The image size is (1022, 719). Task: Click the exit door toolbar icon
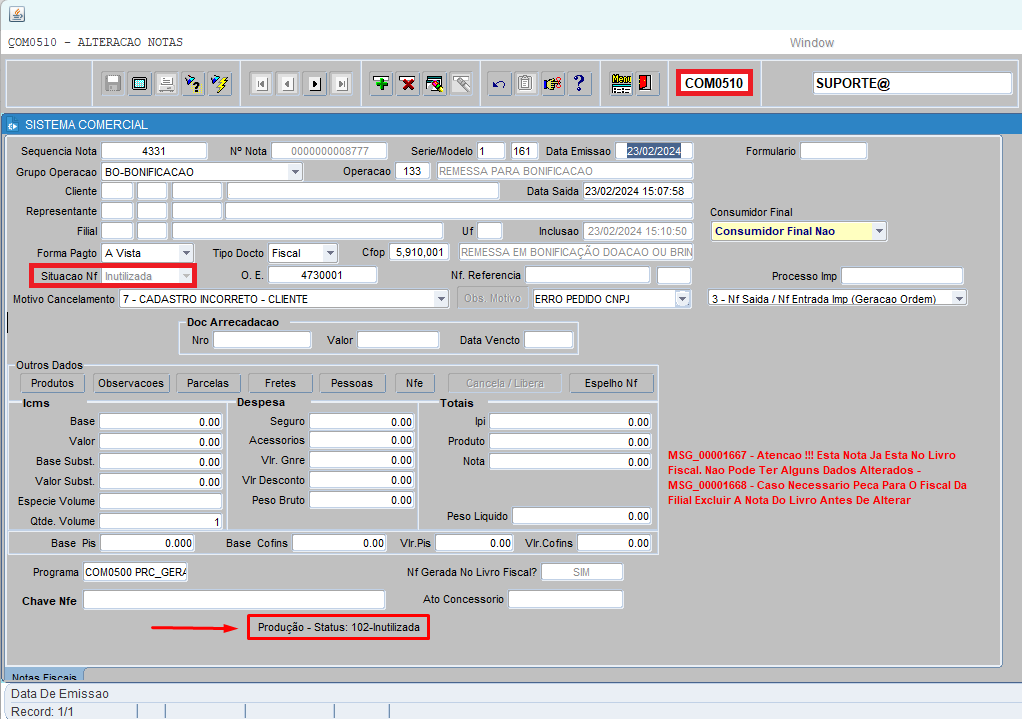click(x=646, y=84)
